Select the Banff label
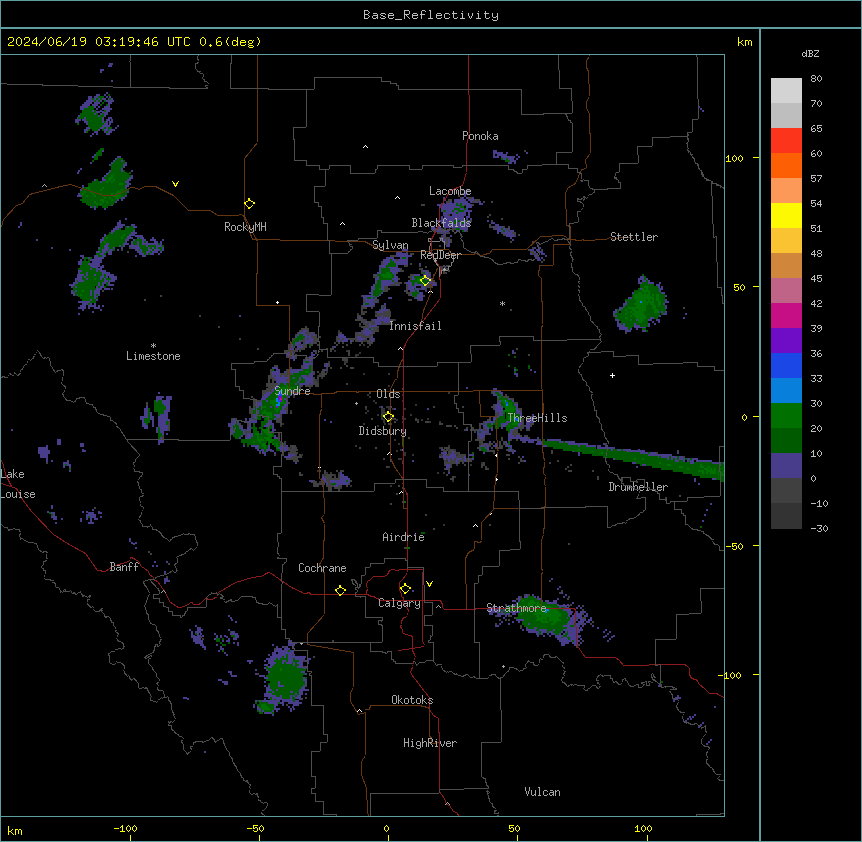This screenshot has height=842, width=862. point(124,567)
